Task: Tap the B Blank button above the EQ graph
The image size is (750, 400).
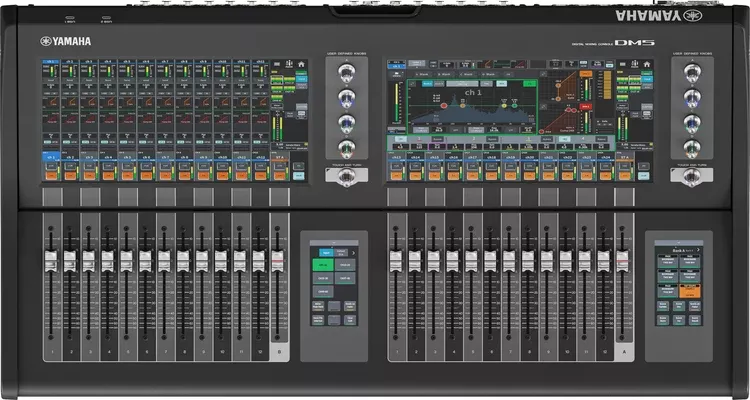Action: (444, 74)
